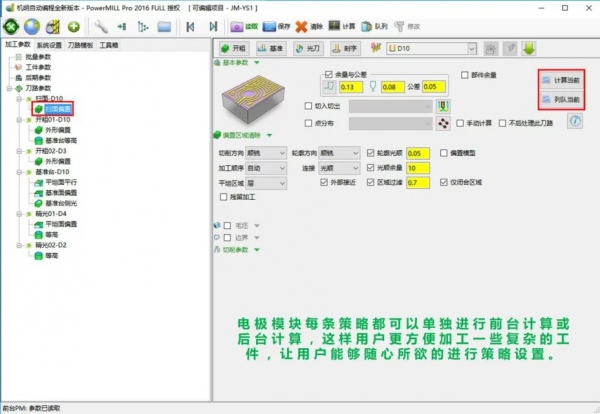
Task: Check the 残留加工 option
Action: (x=222, y=197)
